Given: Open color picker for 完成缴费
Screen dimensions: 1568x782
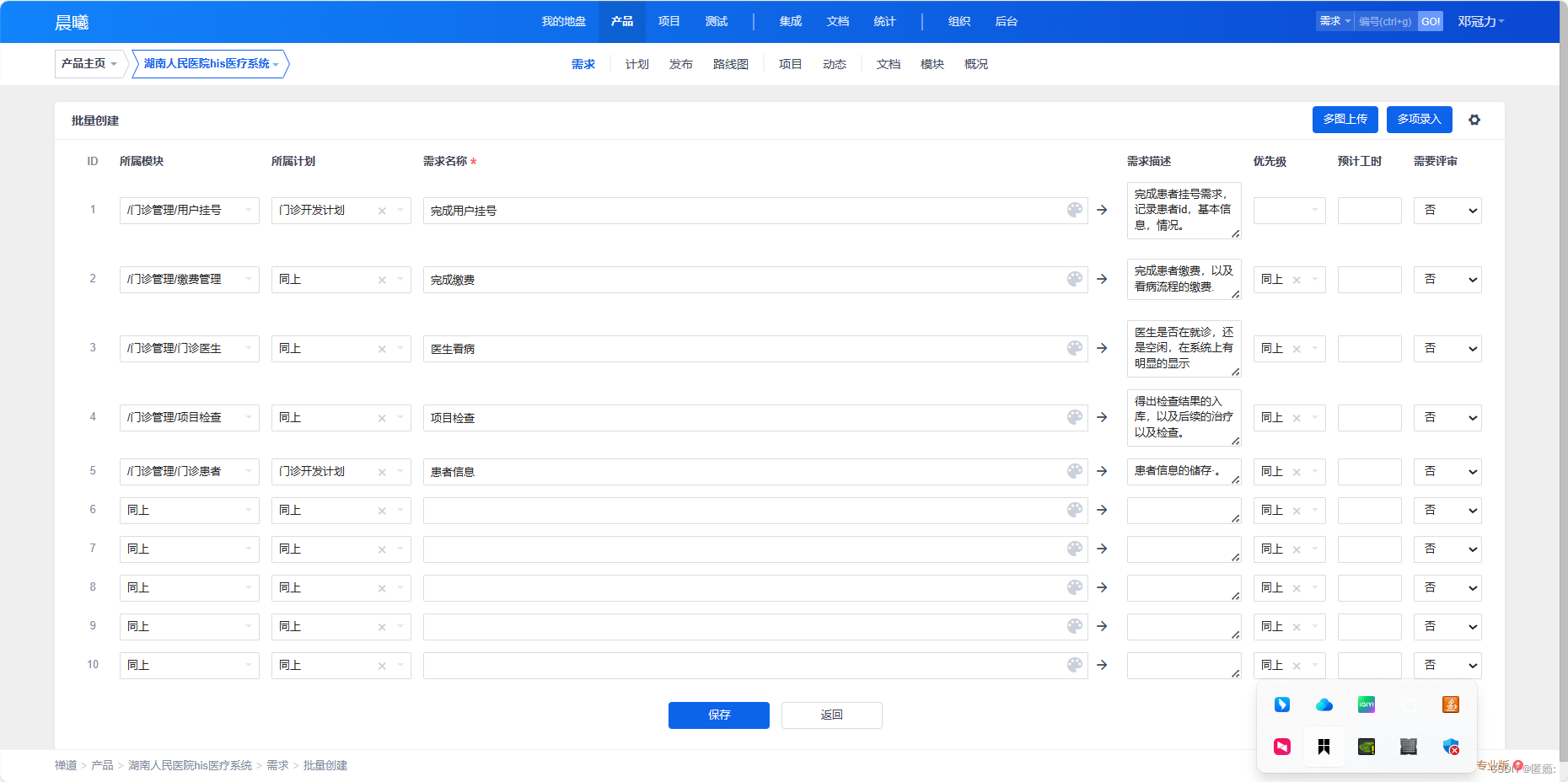Looking at the screenshot, I should pyautogui.click(x=1075, y=279).
